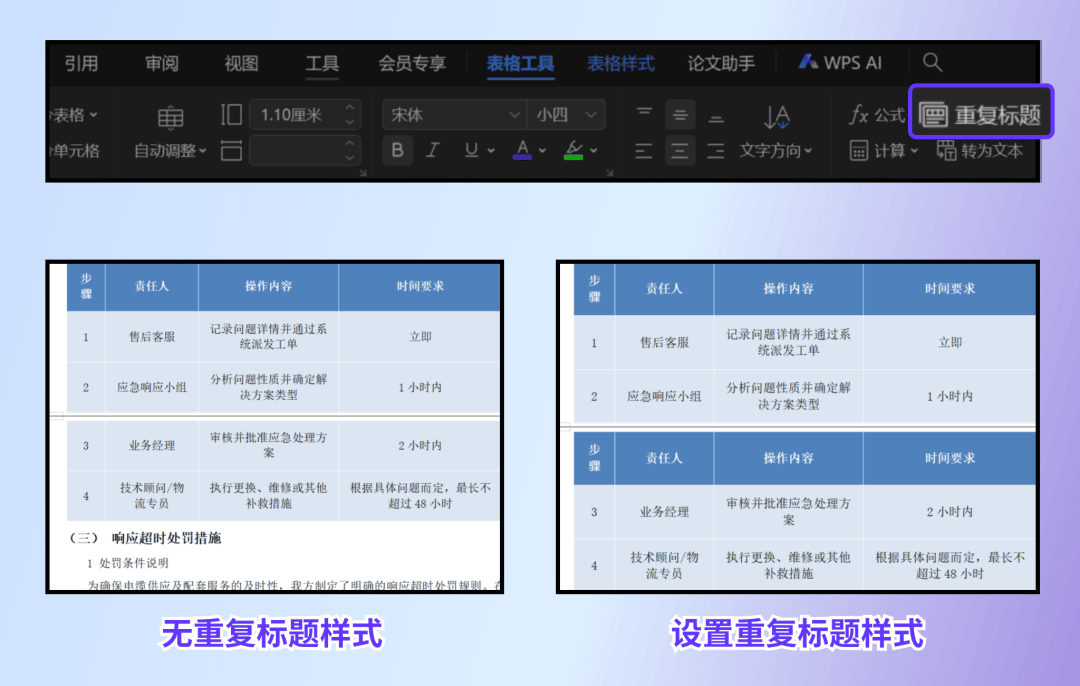
Task: Click 2 小时内 cell in right table
Action: pos(950,512)
